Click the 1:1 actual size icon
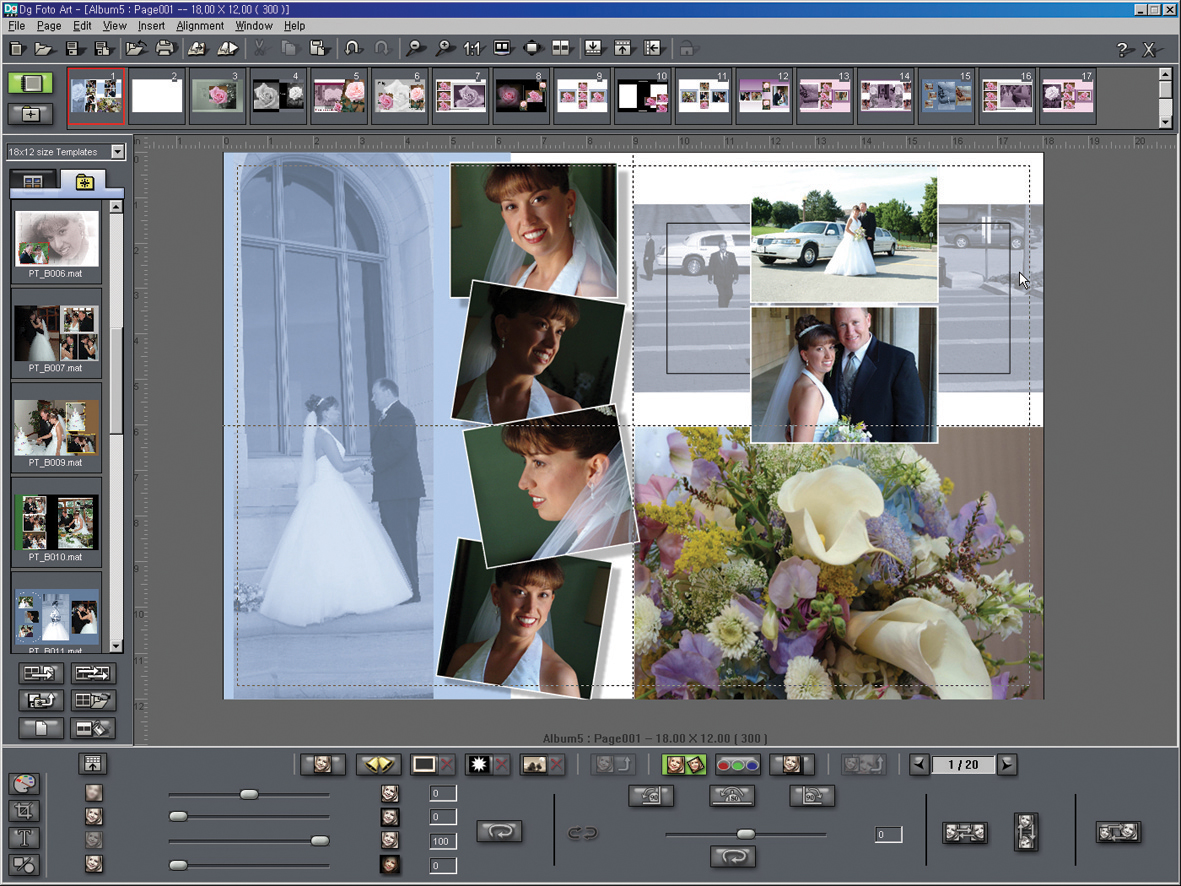The image size is (1181, 886). coord(472,48)
